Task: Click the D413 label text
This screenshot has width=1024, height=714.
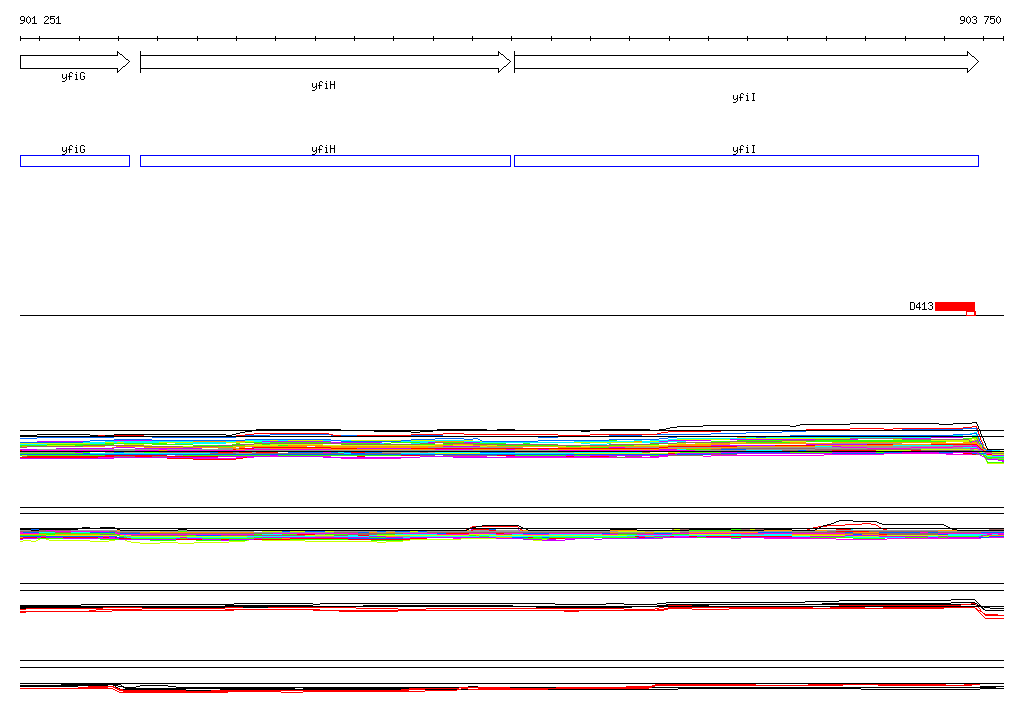Action: coord(921,306)
